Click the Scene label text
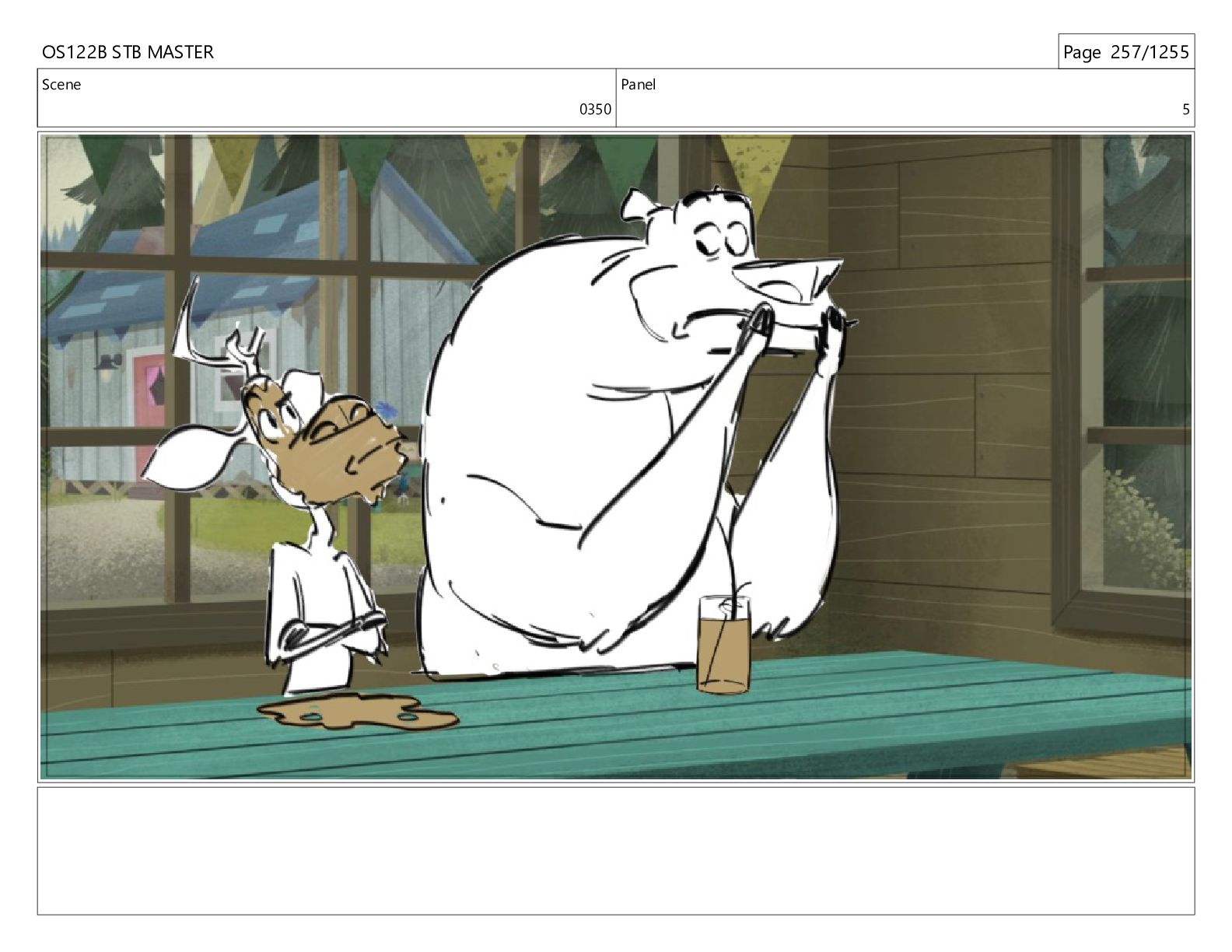 tap(61, 85)
